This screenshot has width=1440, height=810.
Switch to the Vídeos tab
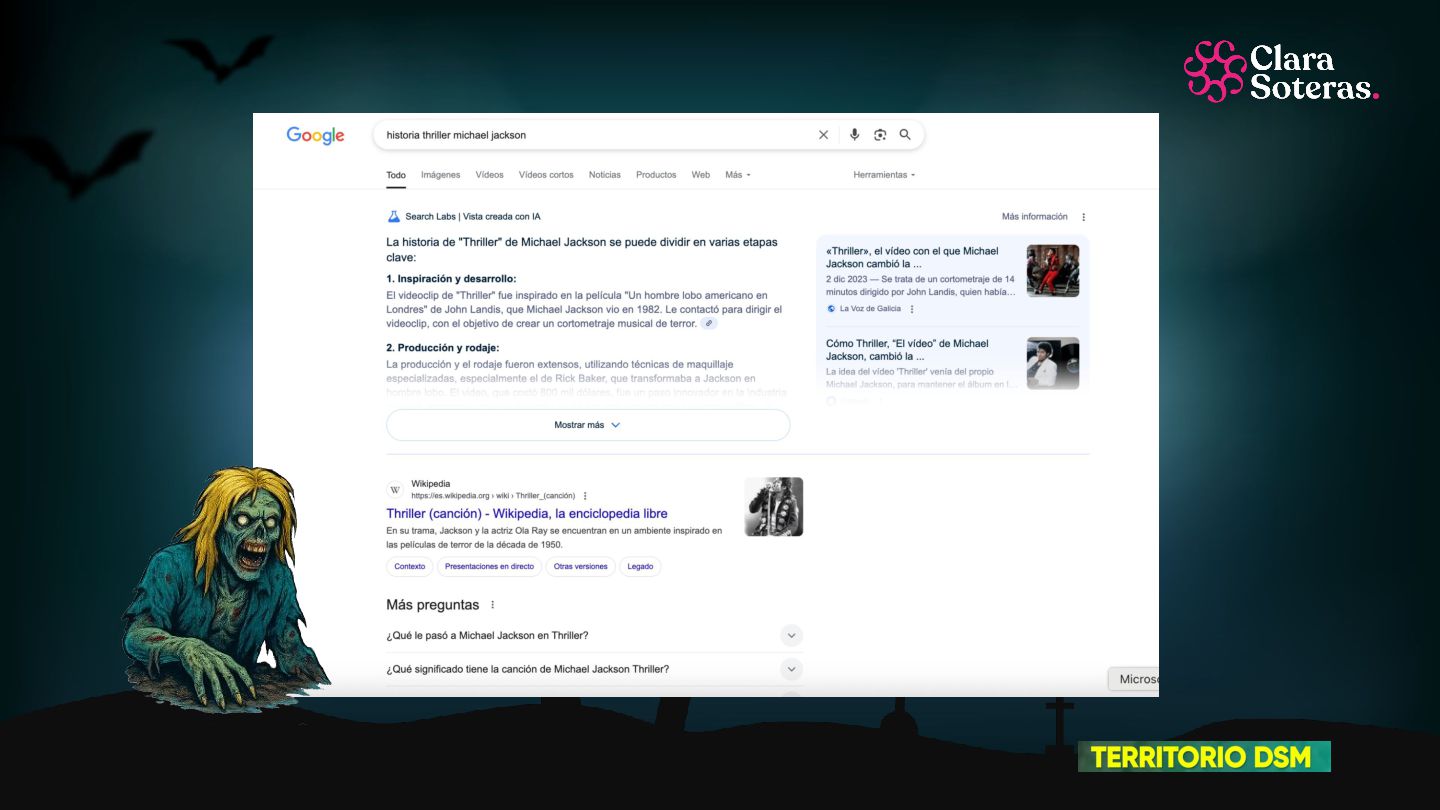[x=489, y=175]
